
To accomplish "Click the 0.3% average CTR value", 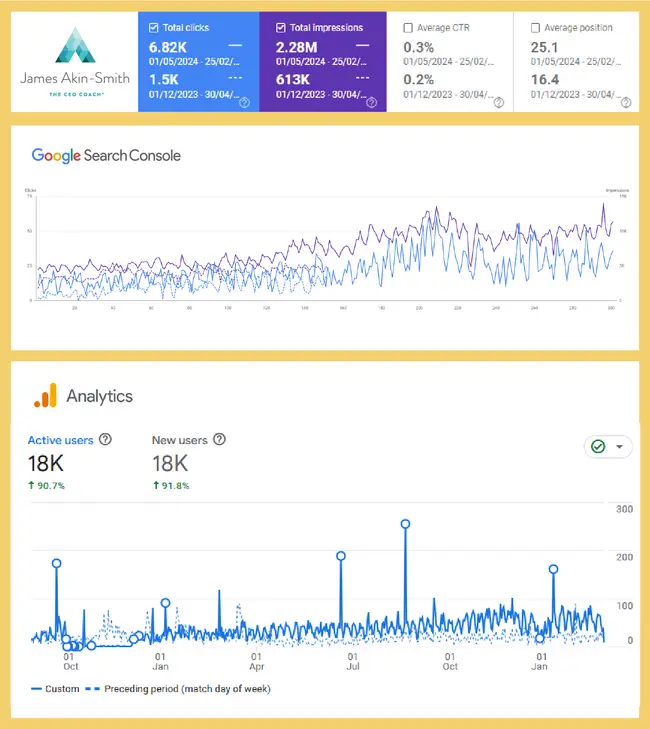I will [418, 47].
